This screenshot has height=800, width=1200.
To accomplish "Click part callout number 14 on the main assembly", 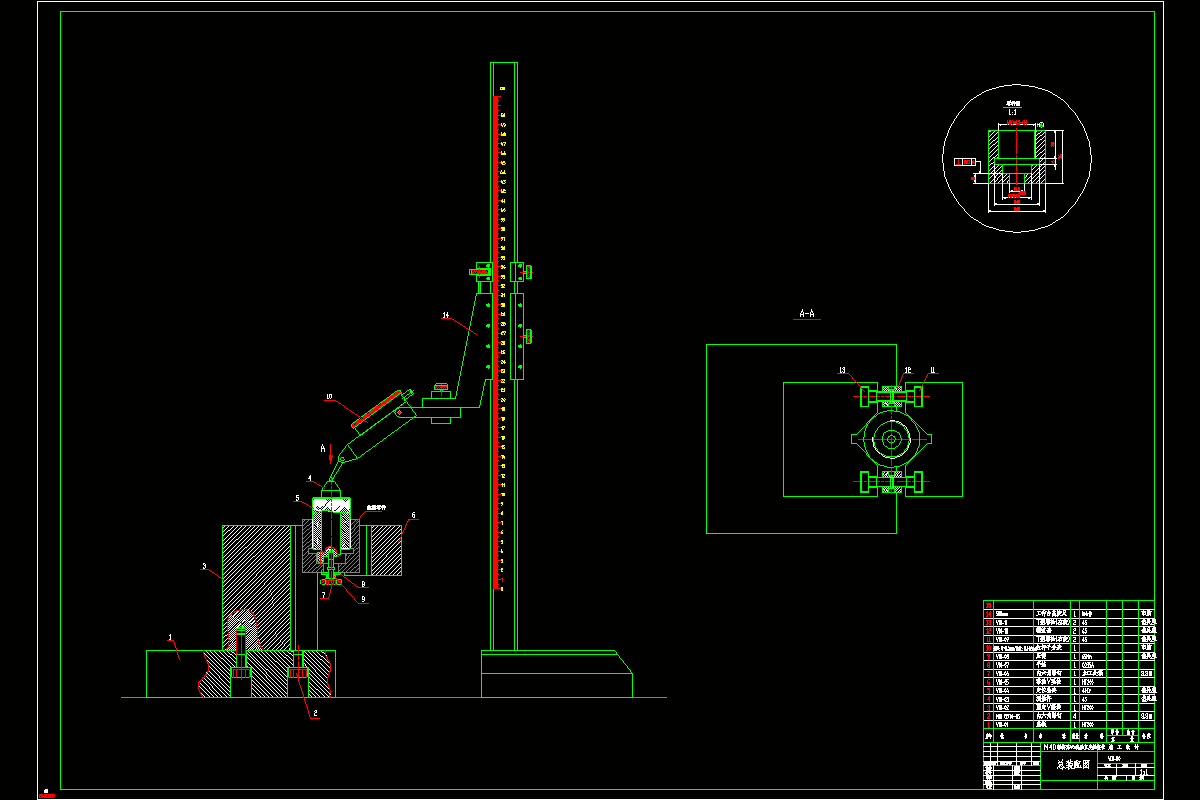I will (446, 316).
